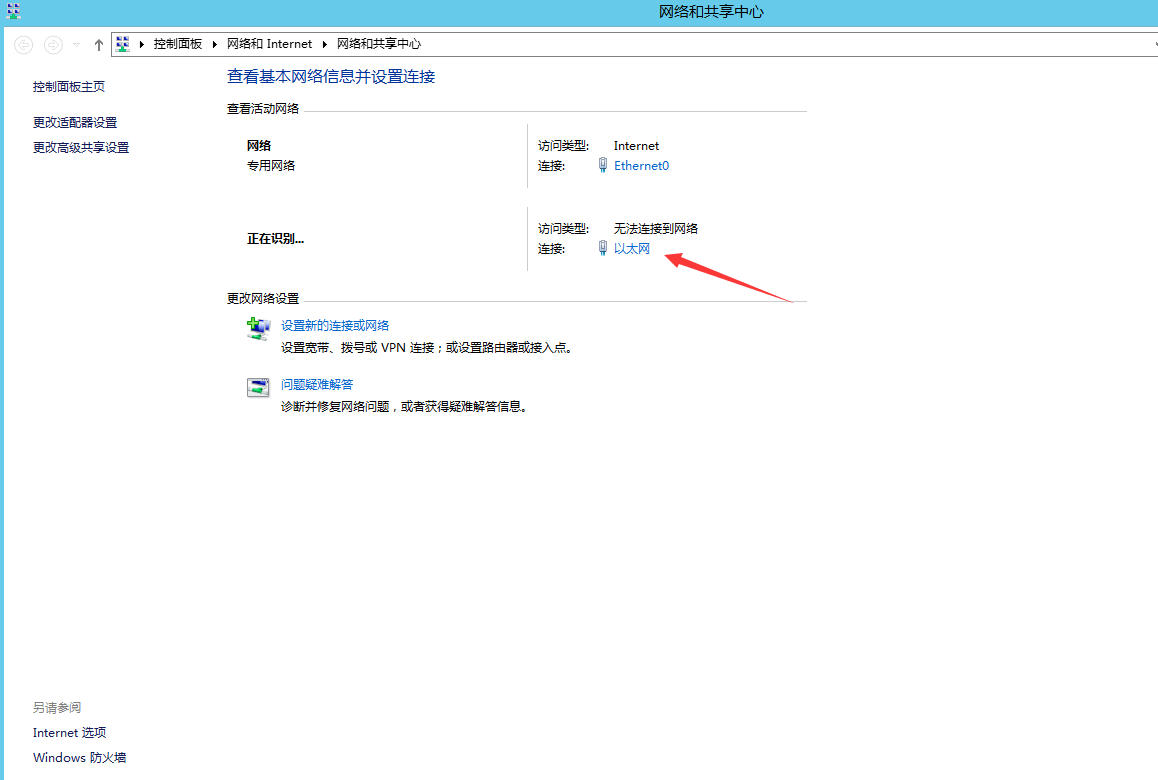Open Internet 选项 from the lower sidebar
Screen dimensions: 1158x780
69,732
